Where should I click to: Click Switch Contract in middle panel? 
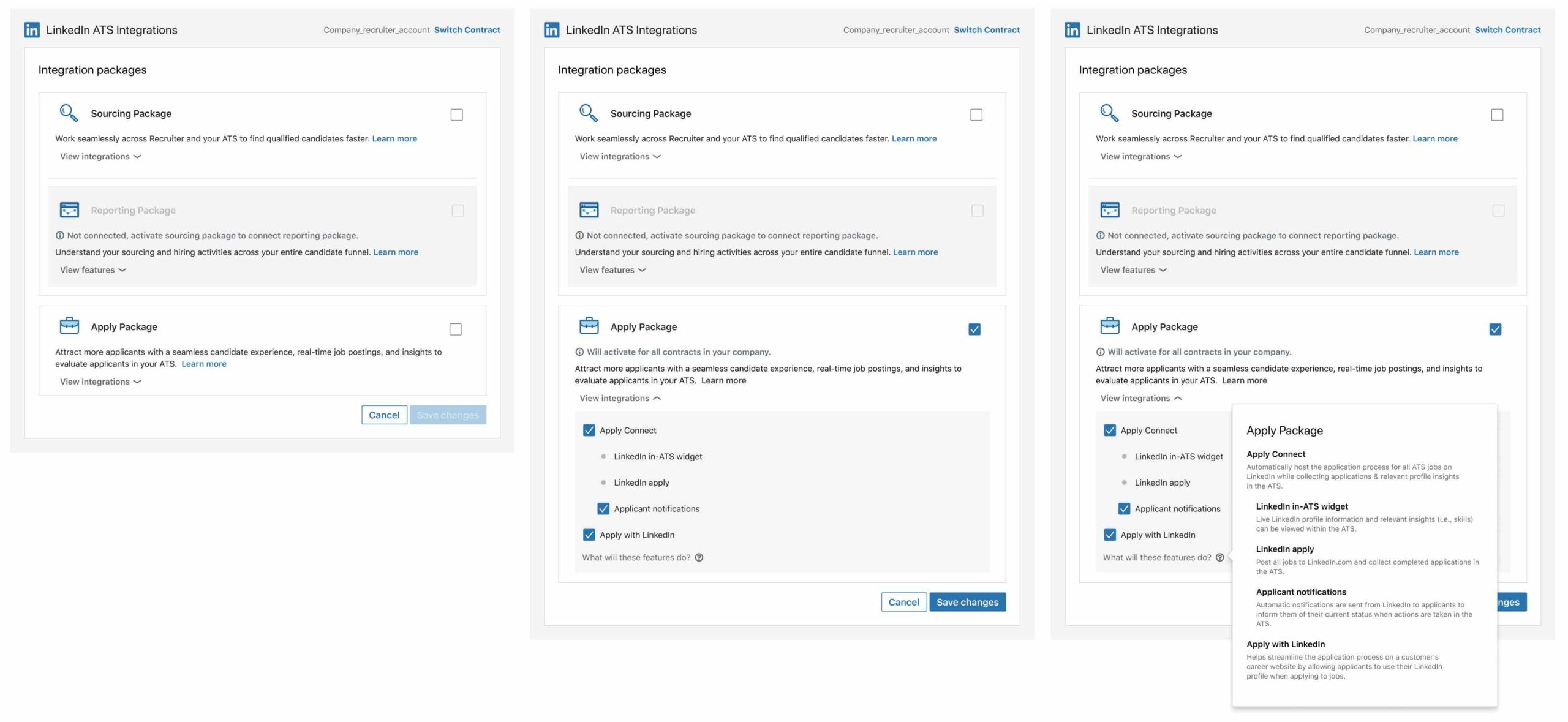[987, 30]
